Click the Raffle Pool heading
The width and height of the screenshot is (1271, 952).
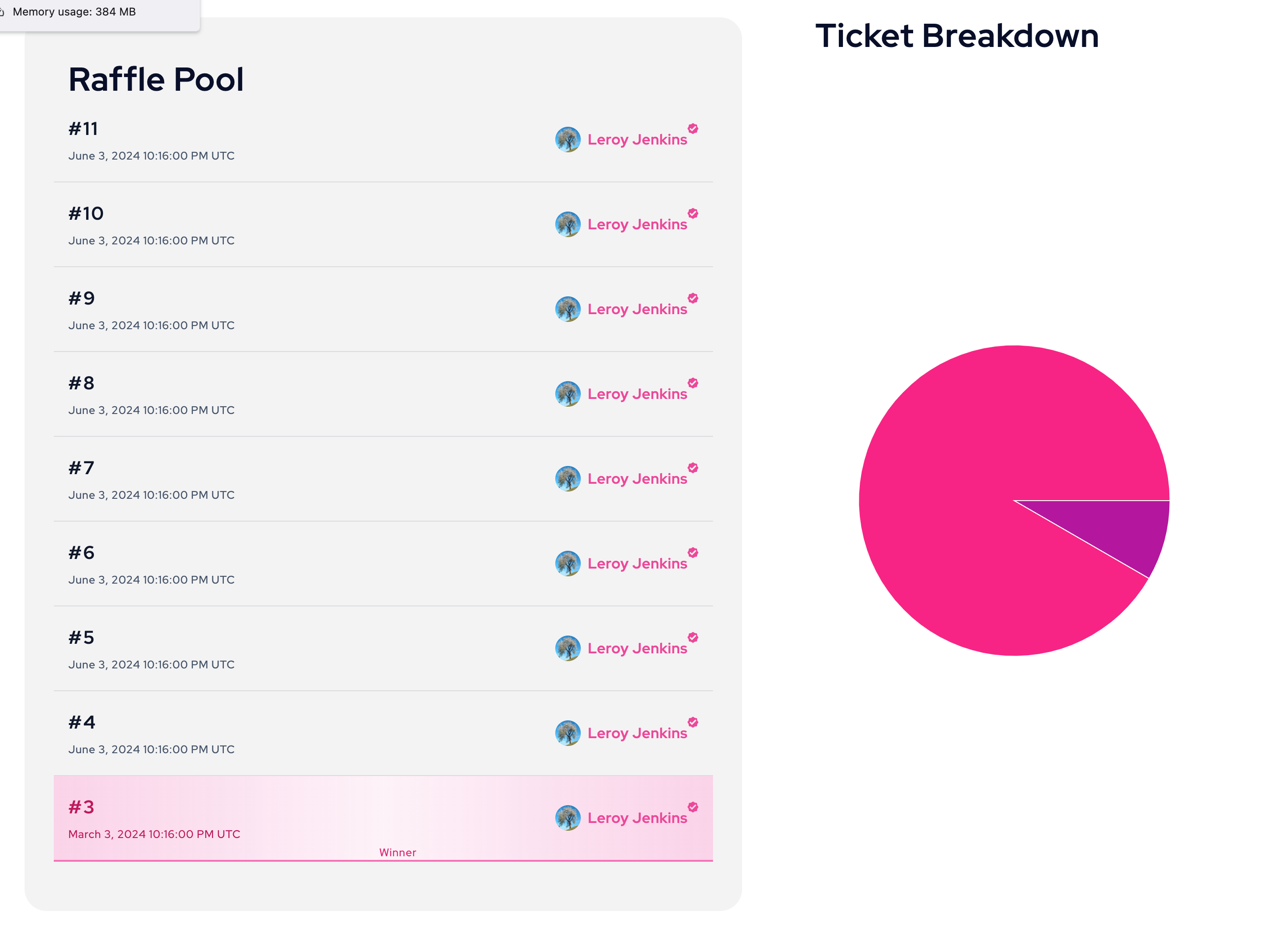[156, 79]
